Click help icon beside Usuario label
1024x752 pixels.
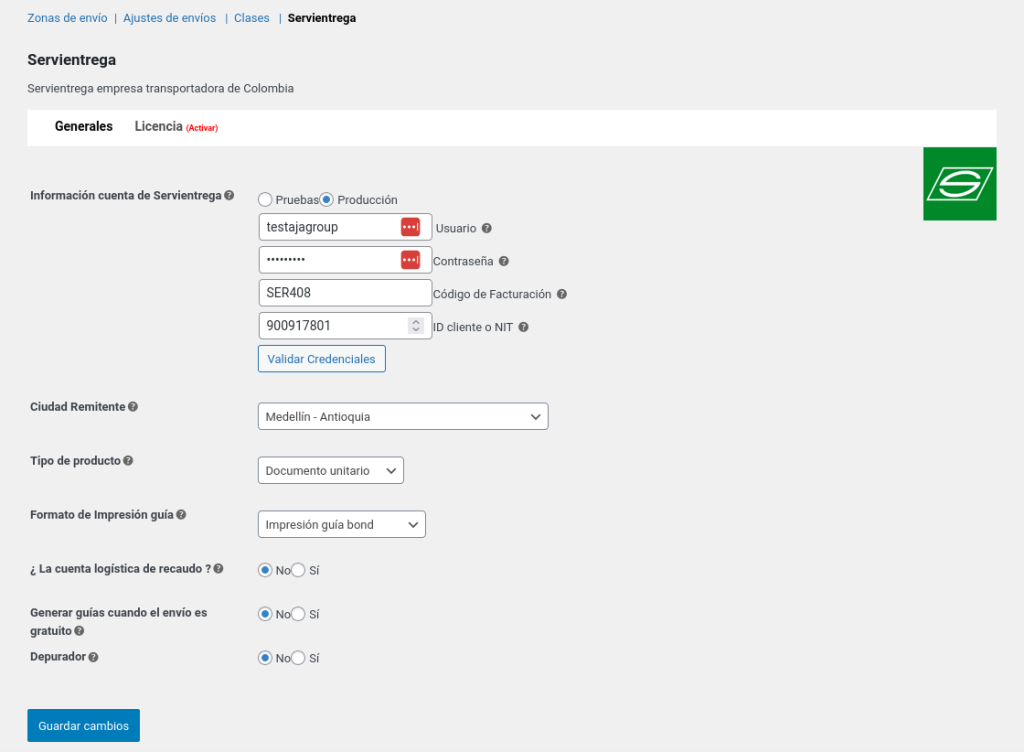pos(487,228)
